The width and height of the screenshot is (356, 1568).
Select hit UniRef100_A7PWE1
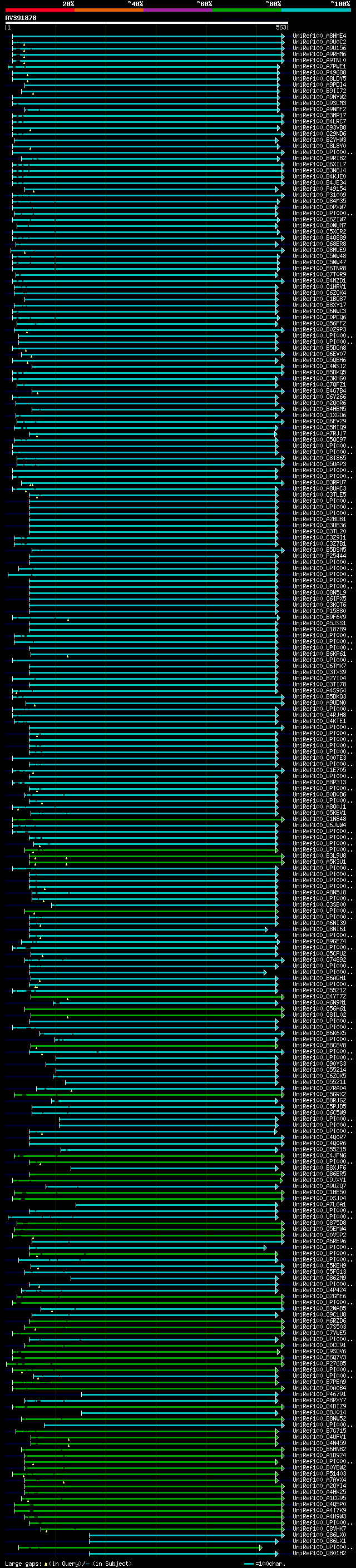click(x=319, y=66)
